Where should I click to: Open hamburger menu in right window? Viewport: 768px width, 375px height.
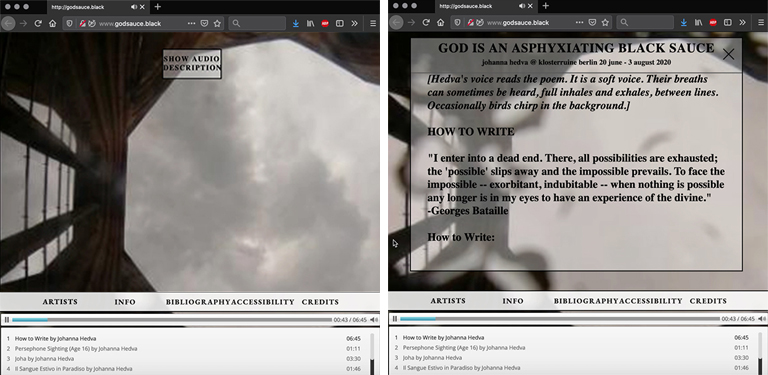pyautogui.click(x=761, y=23)
